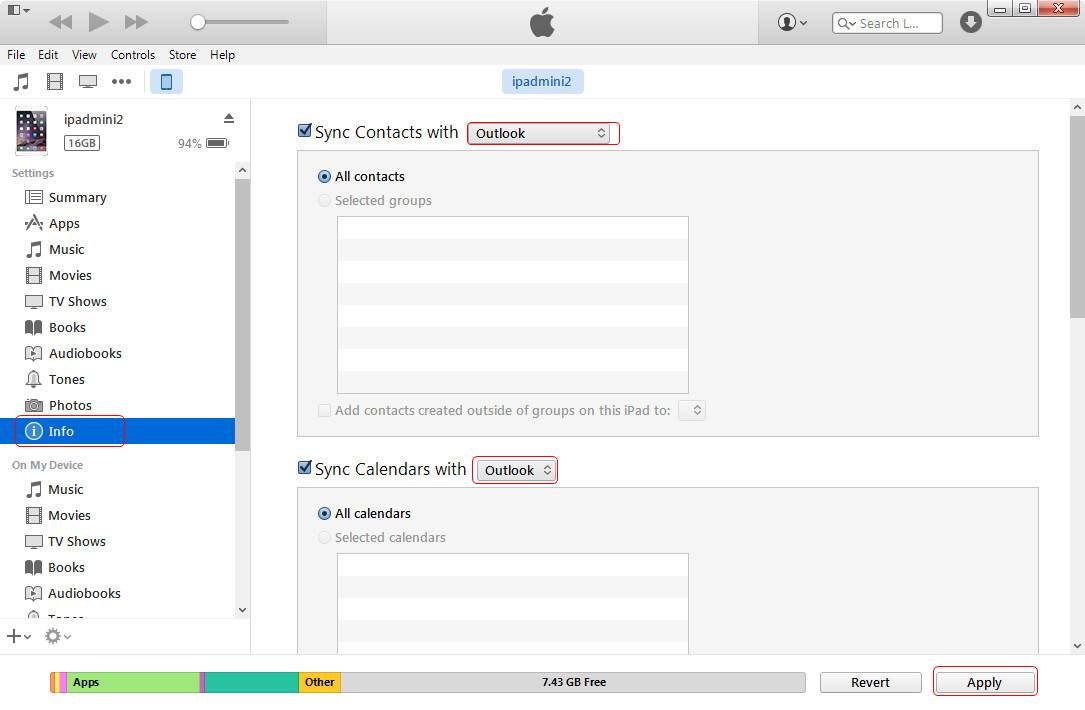Image resolution: width=1085 pixels, height=710 pixels.
Task: Click the Downloads arrow icon
Action: [x=971, y=23]
